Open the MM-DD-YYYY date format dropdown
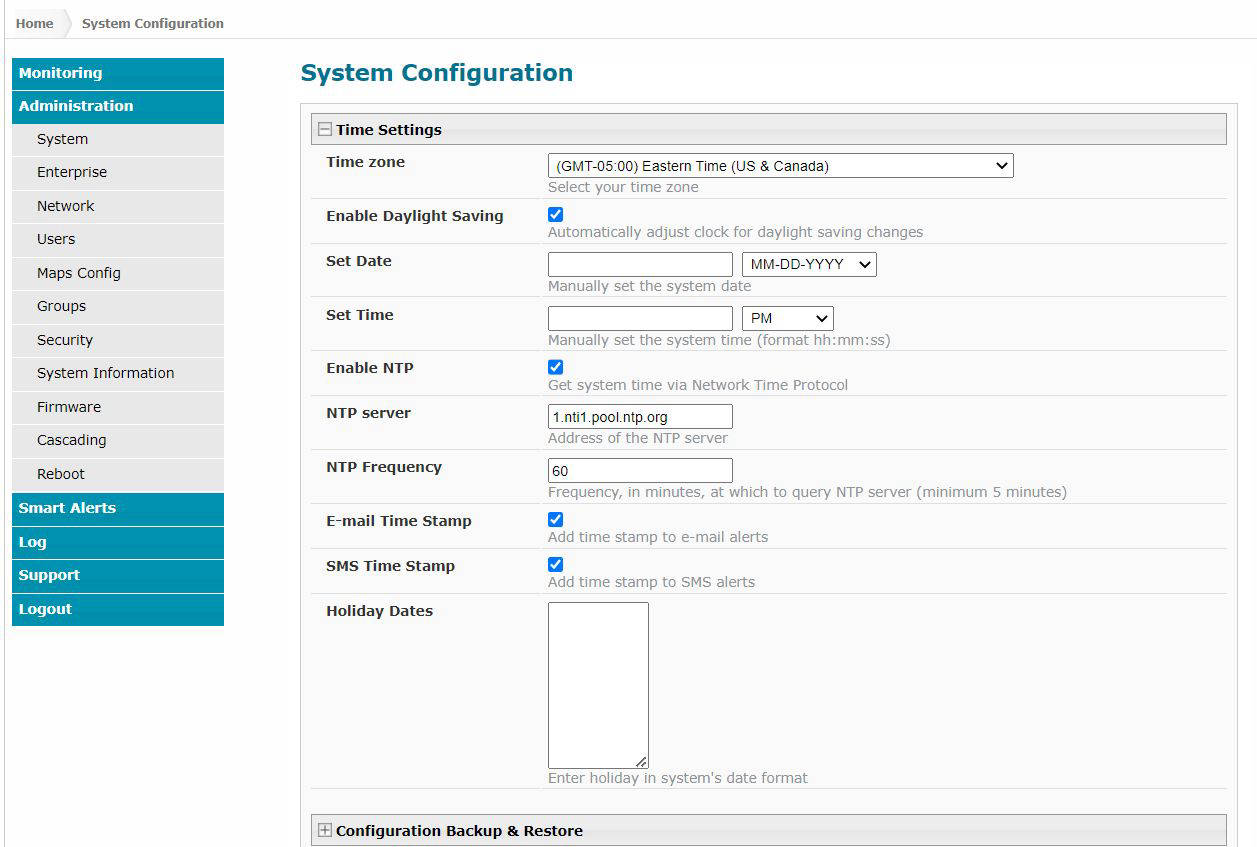The image size is (1257, 847). (x=809, y=264)
